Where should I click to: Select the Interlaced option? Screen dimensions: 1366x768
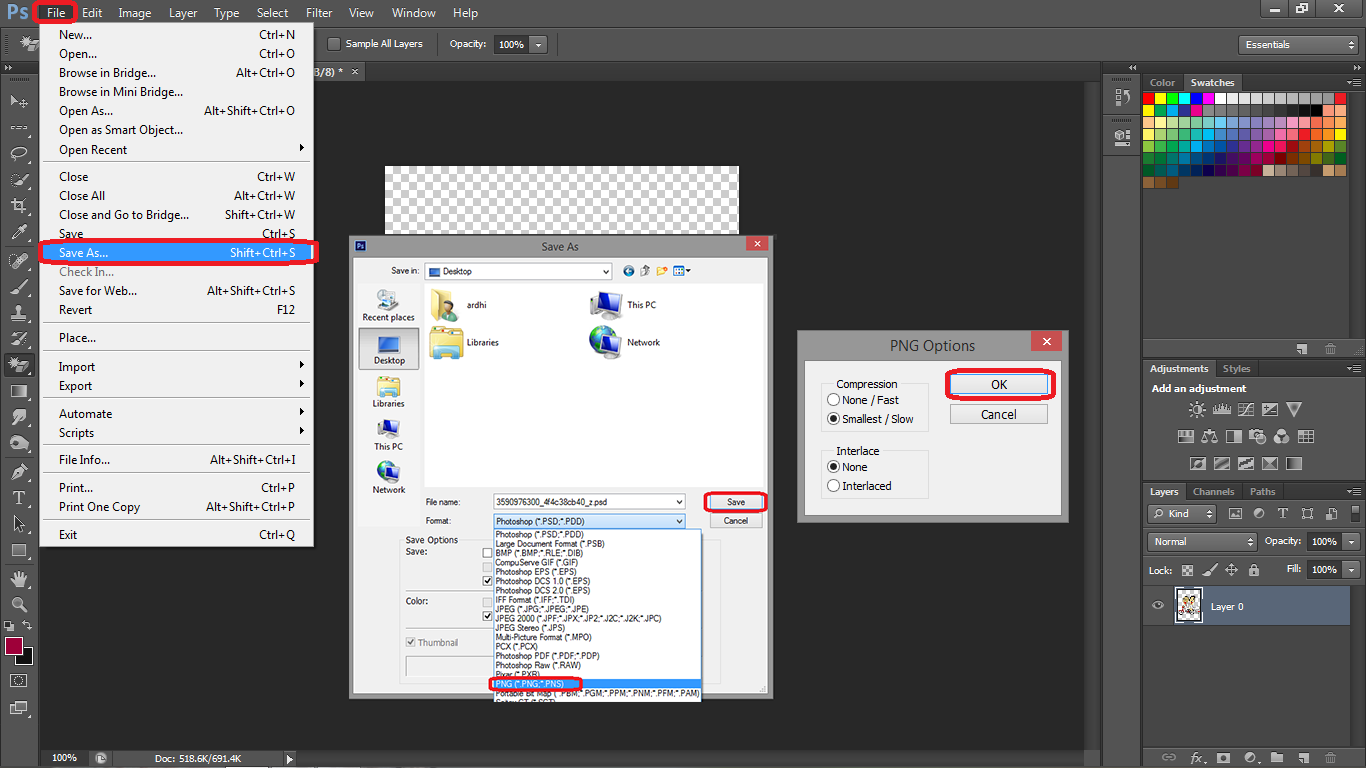tap(834, 486)
